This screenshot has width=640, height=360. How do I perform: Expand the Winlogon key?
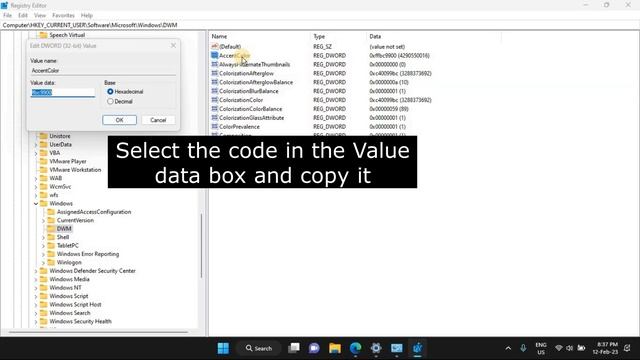43,262
